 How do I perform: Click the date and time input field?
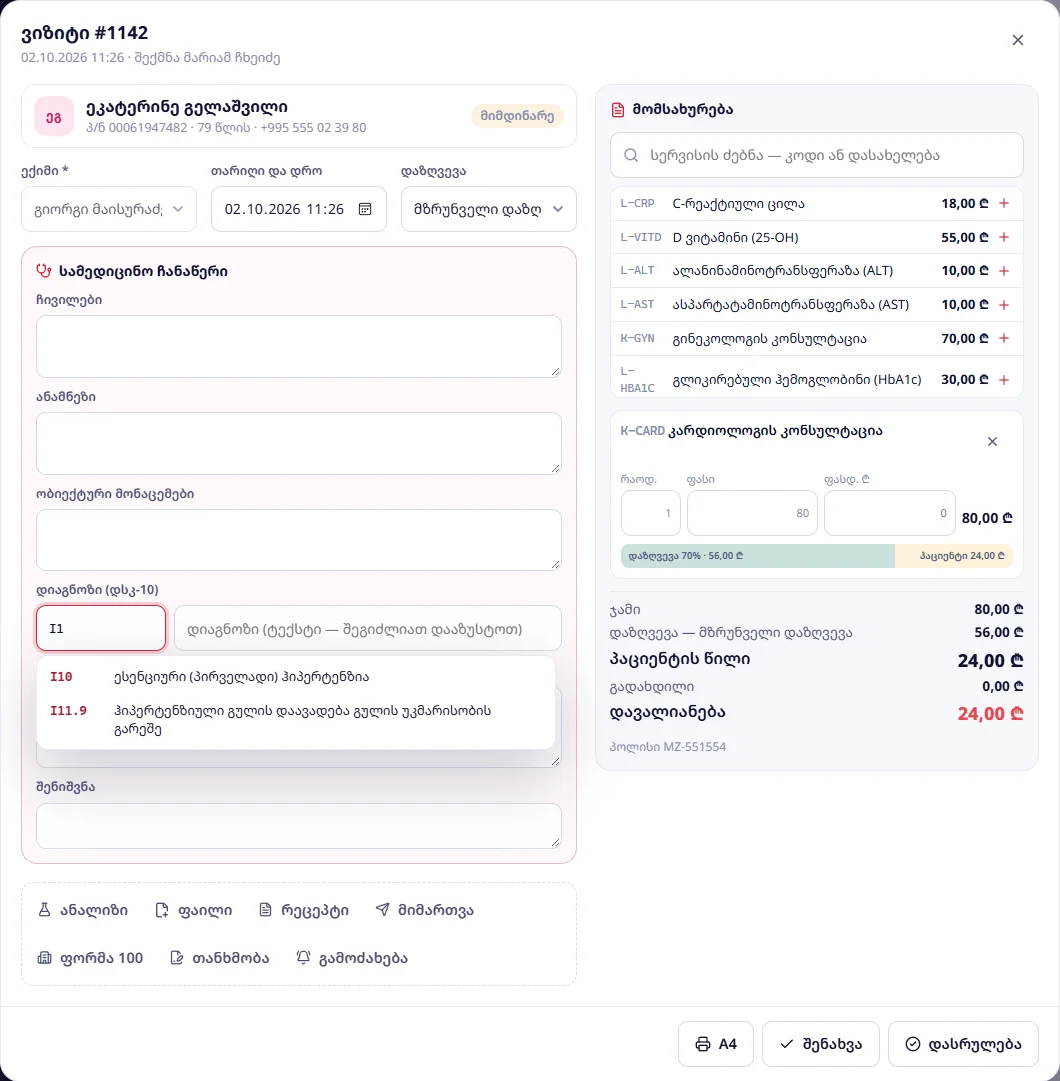click(x=298, y=209)
